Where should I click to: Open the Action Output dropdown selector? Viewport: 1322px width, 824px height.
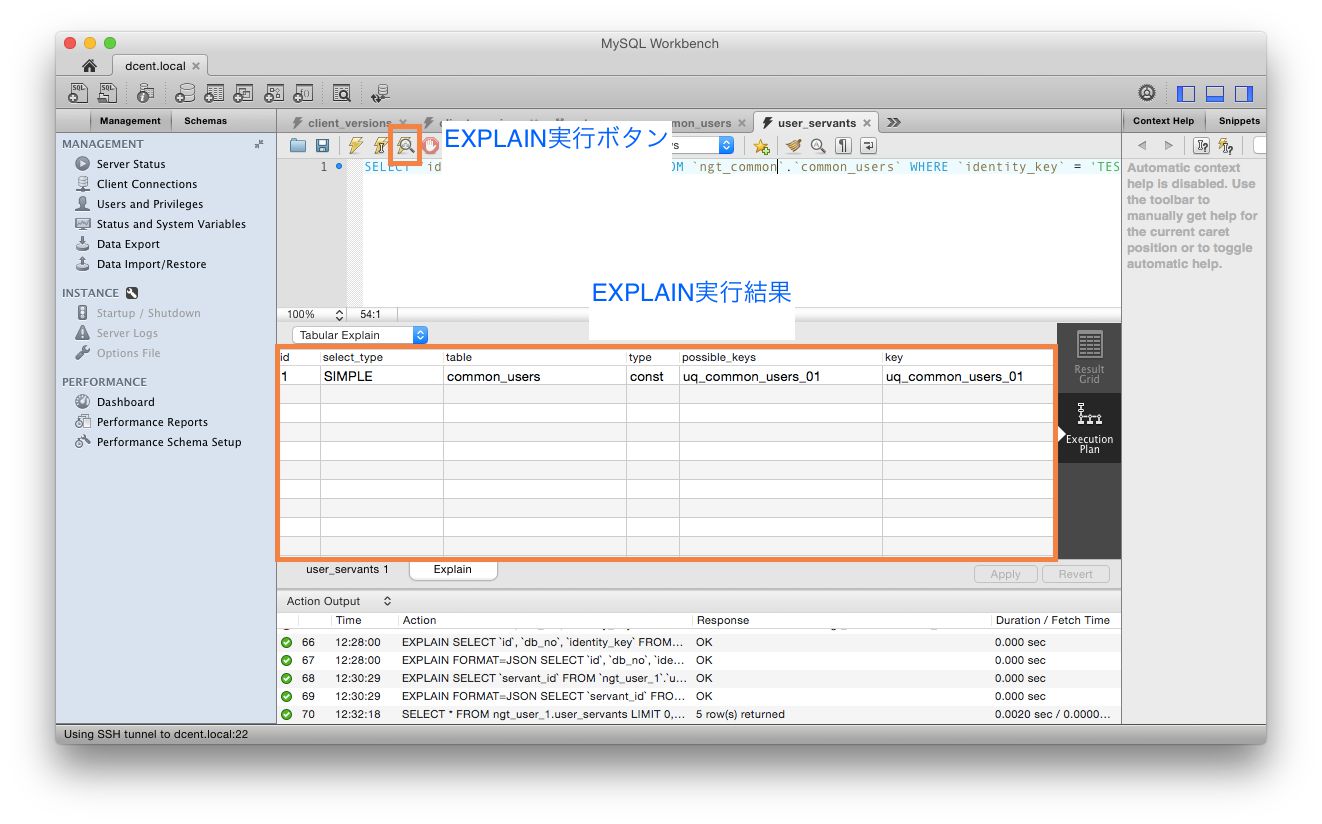[x=339, y=601]
